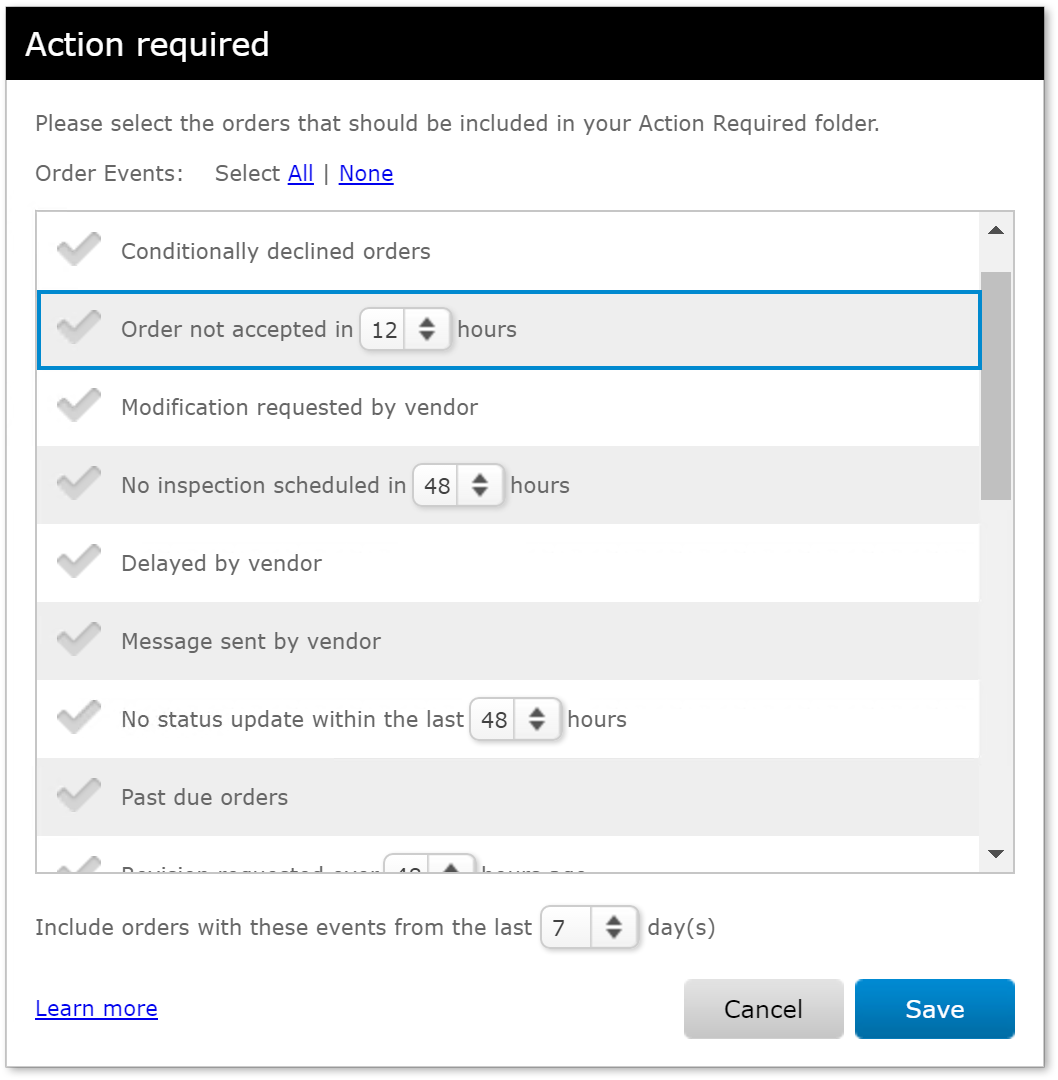Open the Learn more link
The height and width of the screenshot is (1080, 1058).
[96, 1008]
